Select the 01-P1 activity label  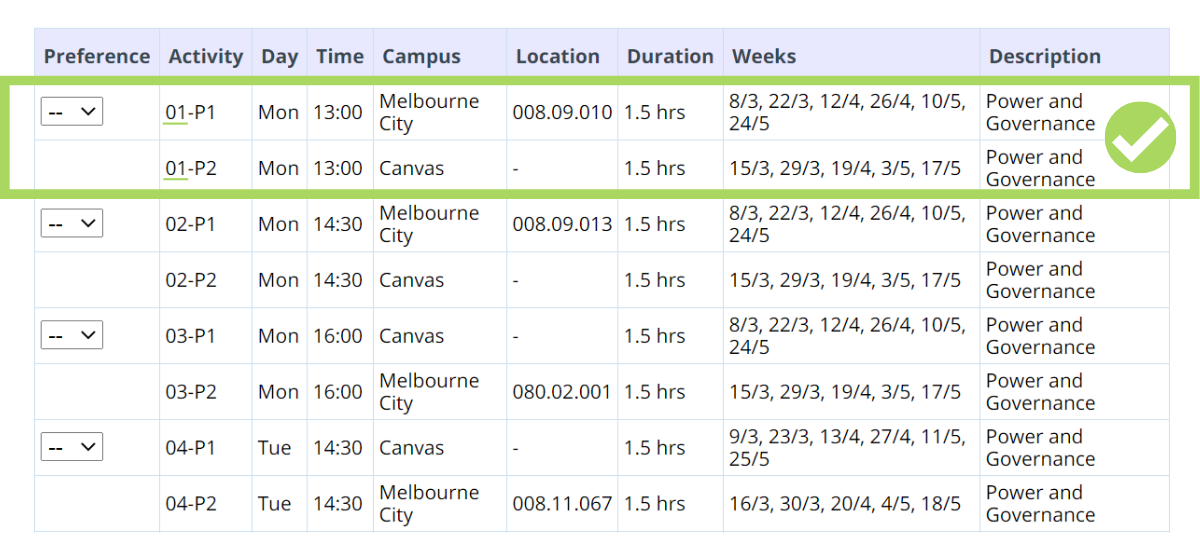click(190, 113)
